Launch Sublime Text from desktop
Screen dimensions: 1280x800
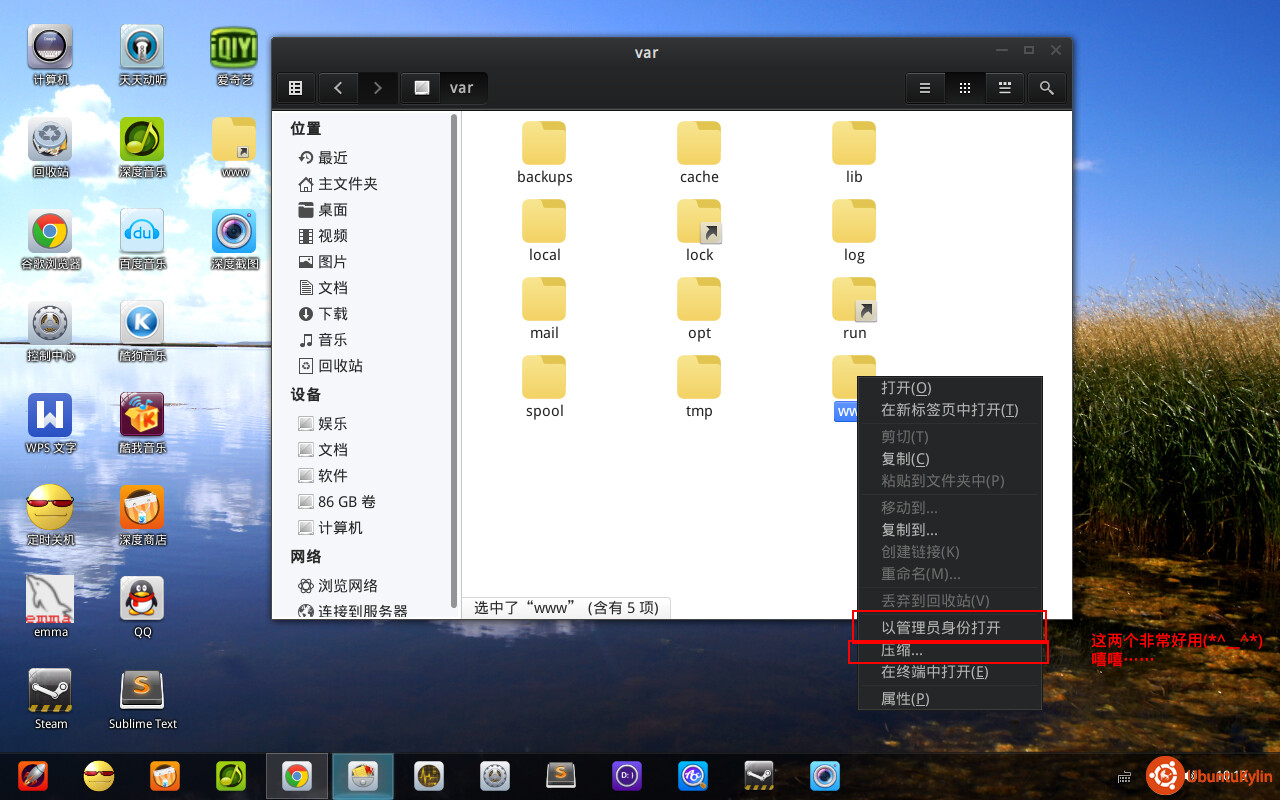[142, 699]
